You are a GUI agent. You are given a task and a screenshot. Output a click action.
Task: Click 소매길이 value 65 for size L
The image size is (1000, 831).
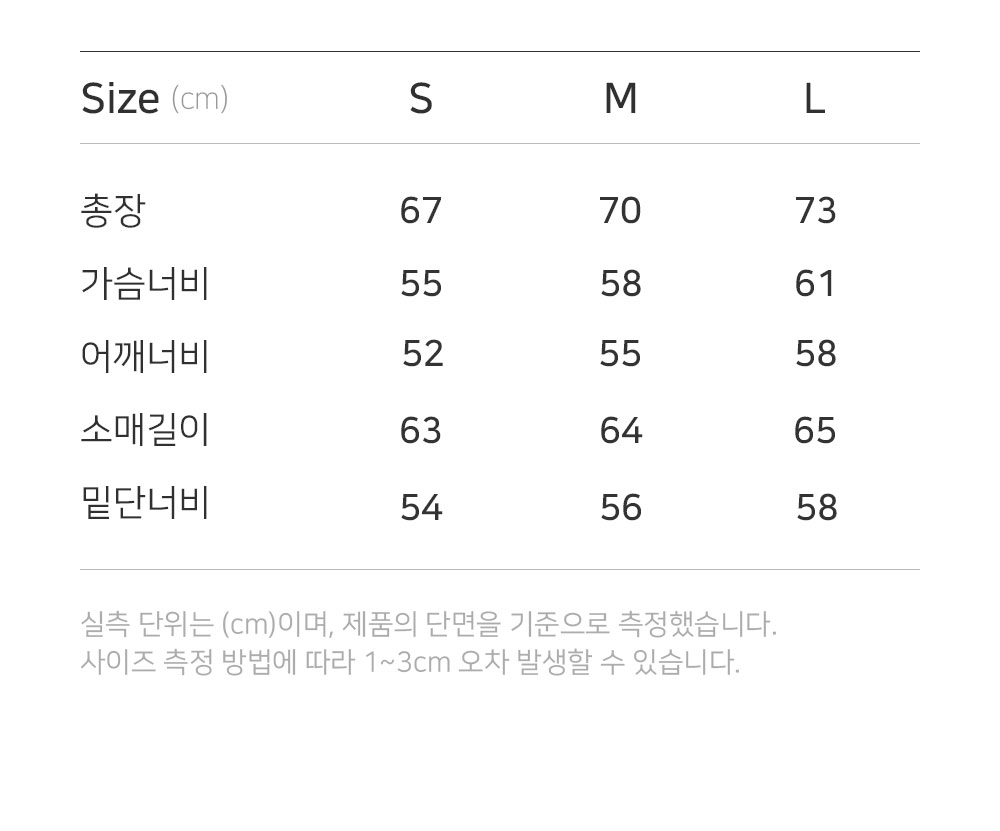pyautogui.click(x=815, y=431)
